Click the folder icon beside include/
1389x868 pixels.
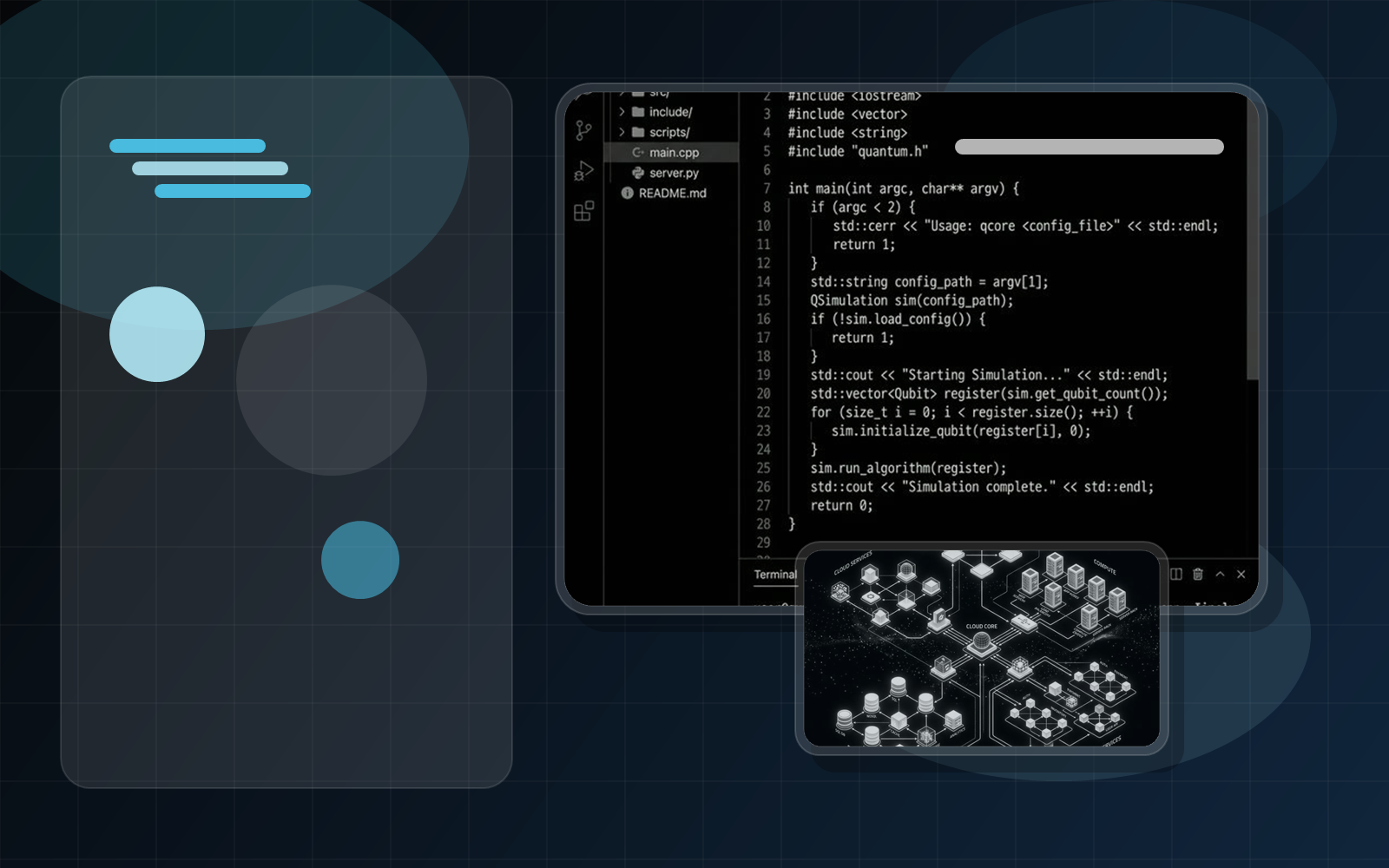coord(638,112)
